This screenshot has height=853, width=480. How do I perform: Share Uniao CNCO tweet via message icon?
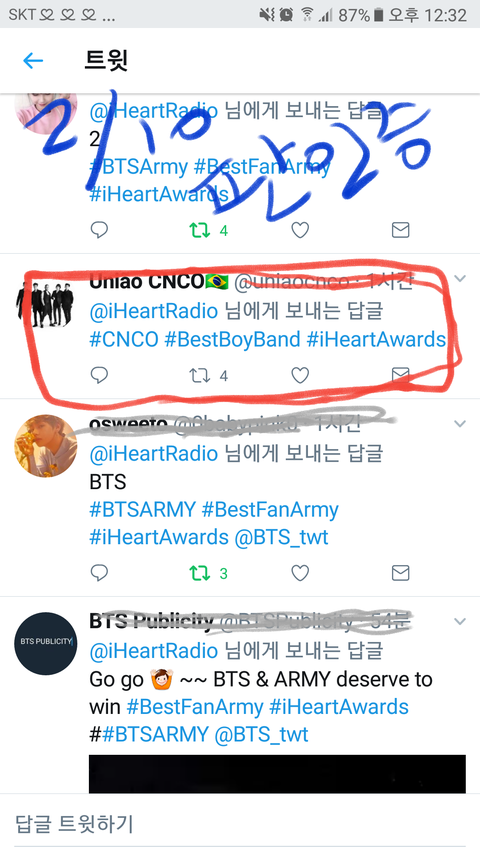coord(401,375)
